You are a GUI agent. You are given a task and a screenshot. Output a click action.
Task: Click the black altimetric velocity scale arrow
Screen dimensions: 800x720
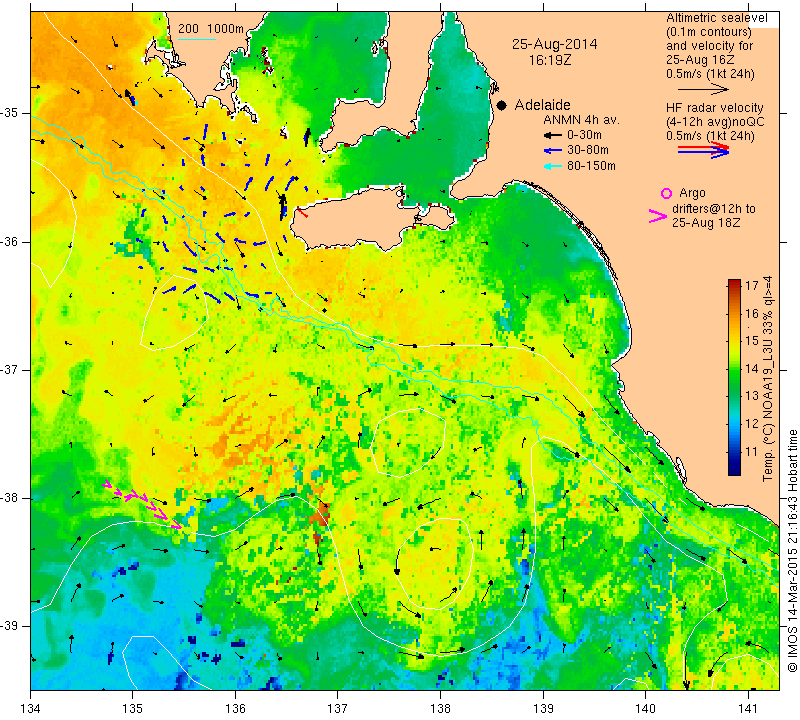click(x=704, y=89)
